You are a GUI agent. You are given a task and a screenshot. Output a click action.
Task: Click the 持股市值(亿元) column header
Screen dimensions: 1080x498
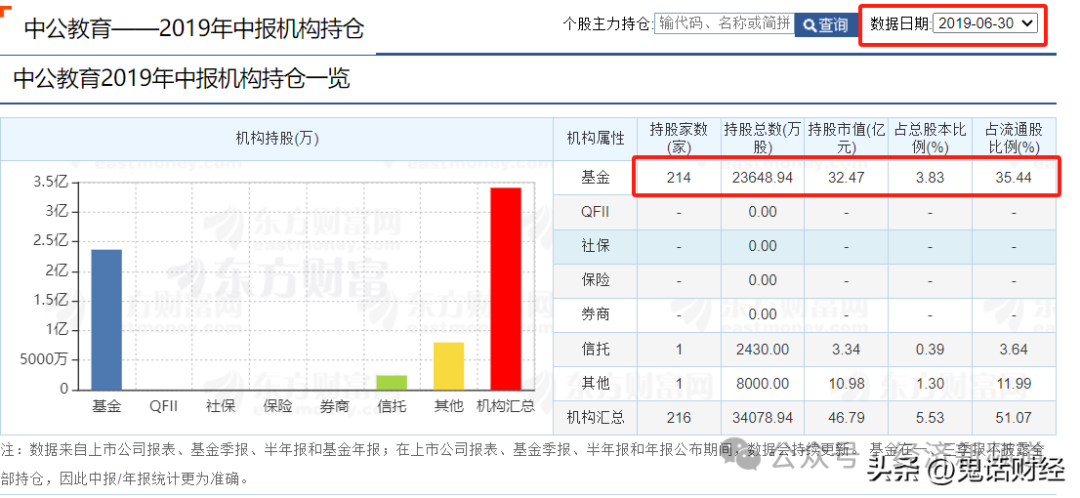846,138
